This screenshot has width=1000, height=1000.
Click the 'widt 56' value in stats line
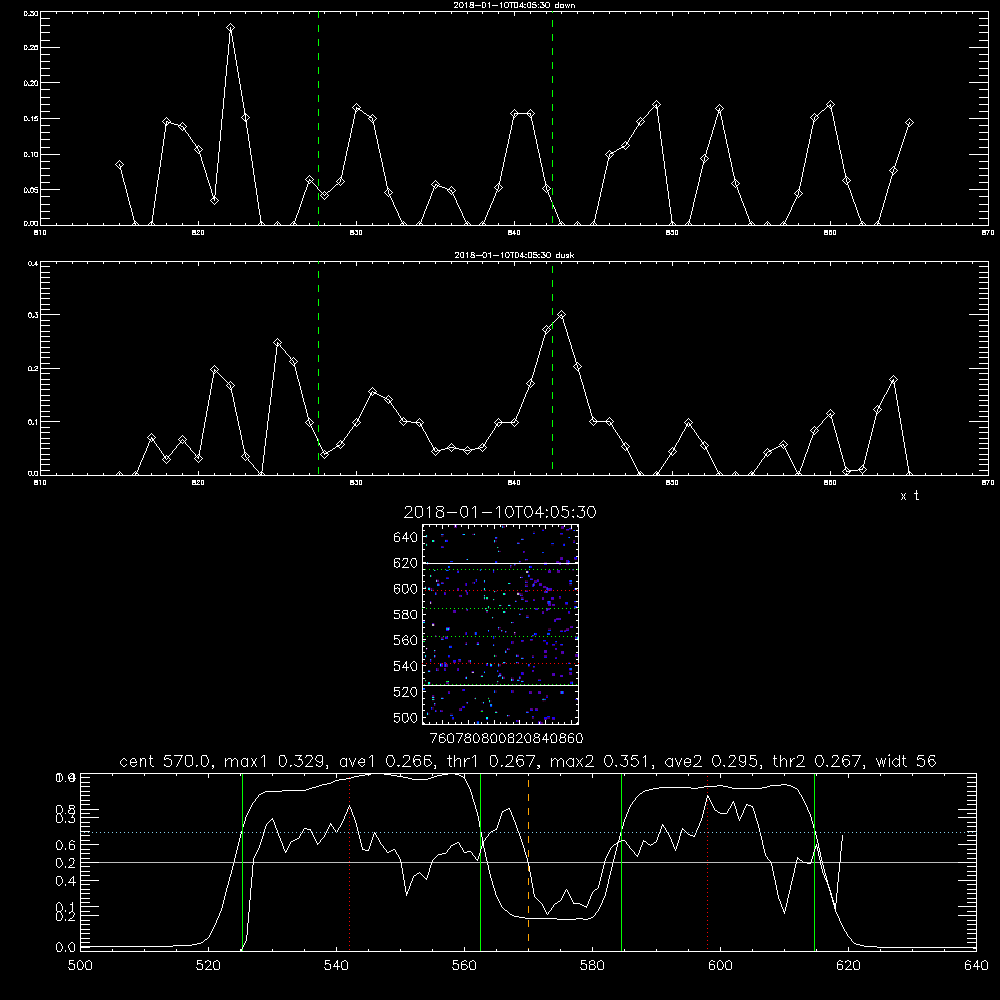906,761
